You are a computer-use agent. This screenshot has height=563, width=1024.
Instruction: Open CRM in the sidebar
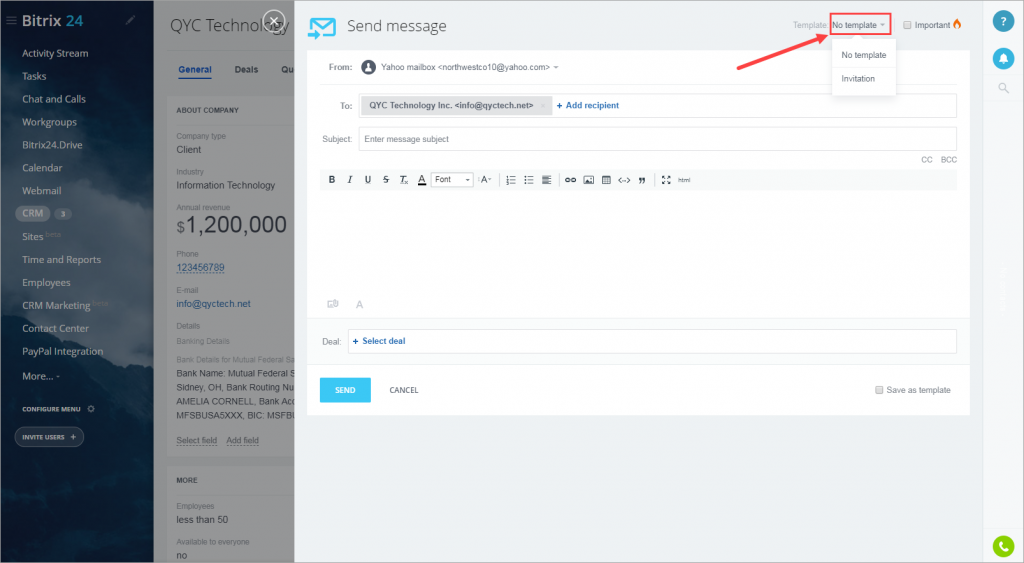click(x=33, y=213)
